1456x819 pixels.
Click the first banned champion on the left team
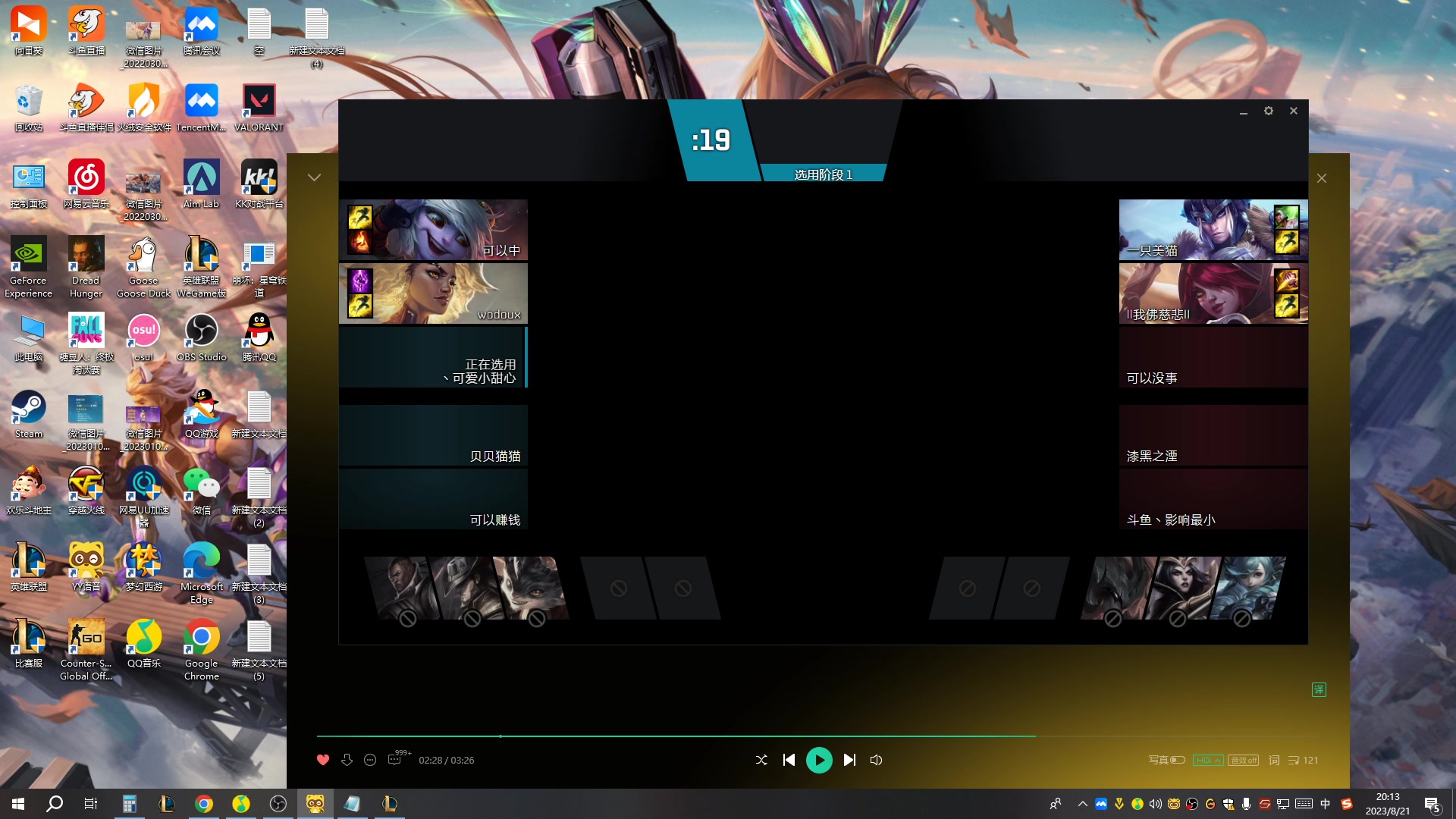click(402, 588)
